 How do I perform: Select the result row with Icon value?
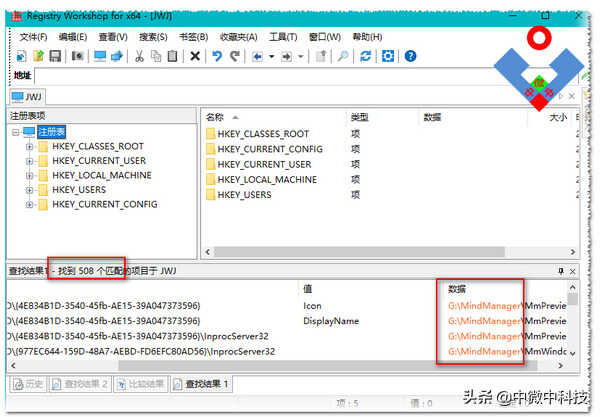pyautogui.click(x=287, y=306)
